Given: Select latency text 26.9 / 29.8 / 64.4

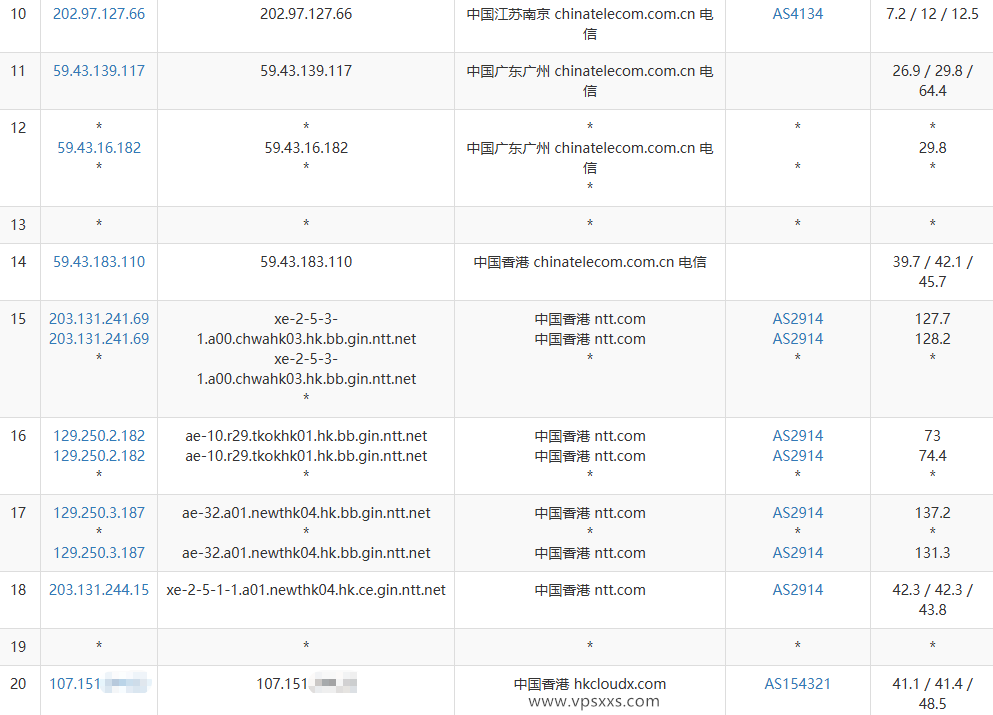Looking at the screenshot, I should click(932, 80).
